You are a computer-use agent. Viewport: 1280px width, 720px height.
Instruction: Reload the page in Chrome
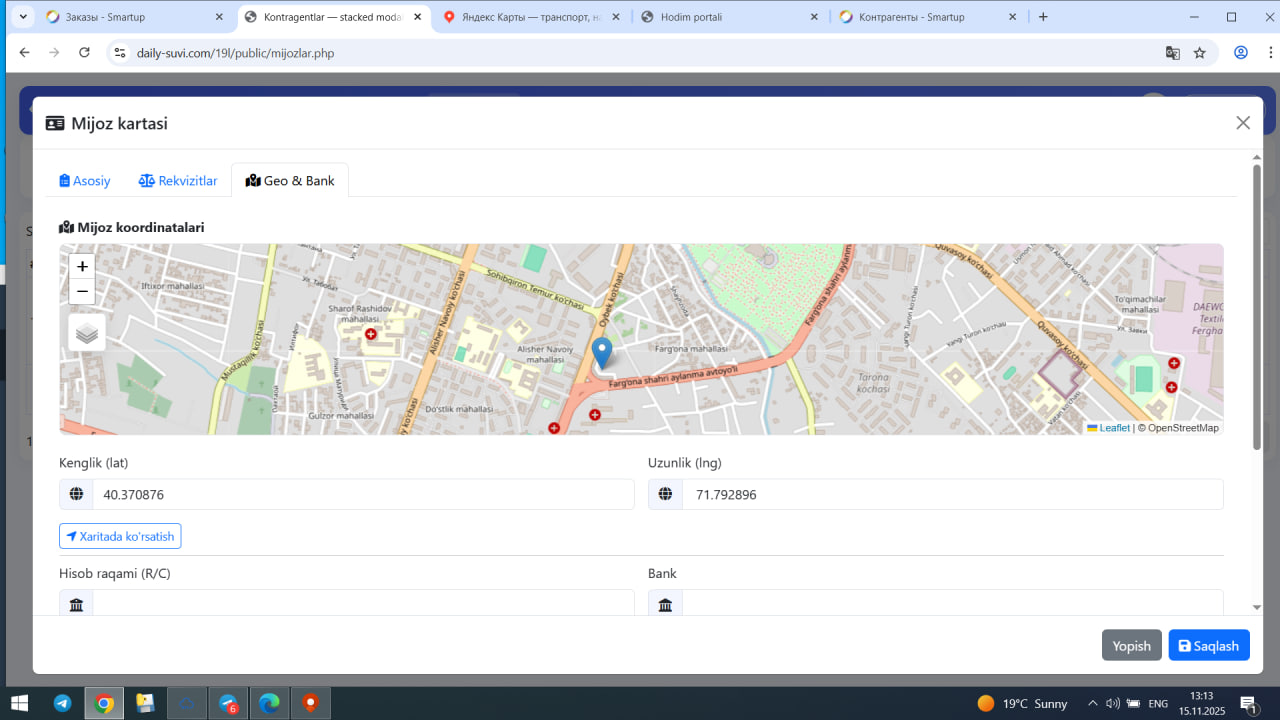tap(84, 53)
